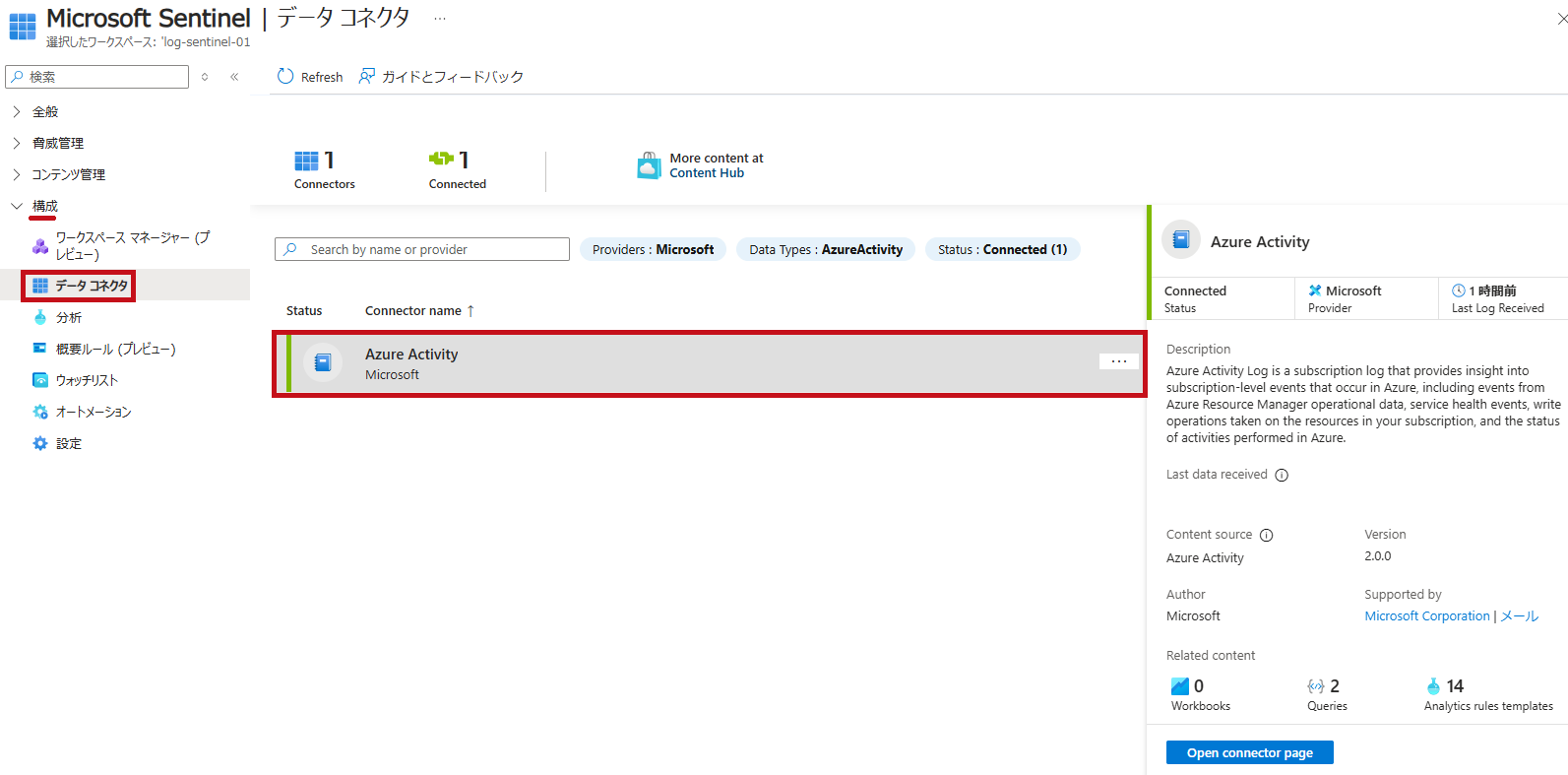Focus the 検索 sidebar search field
Screen dimensions: 1568x775
96,77
